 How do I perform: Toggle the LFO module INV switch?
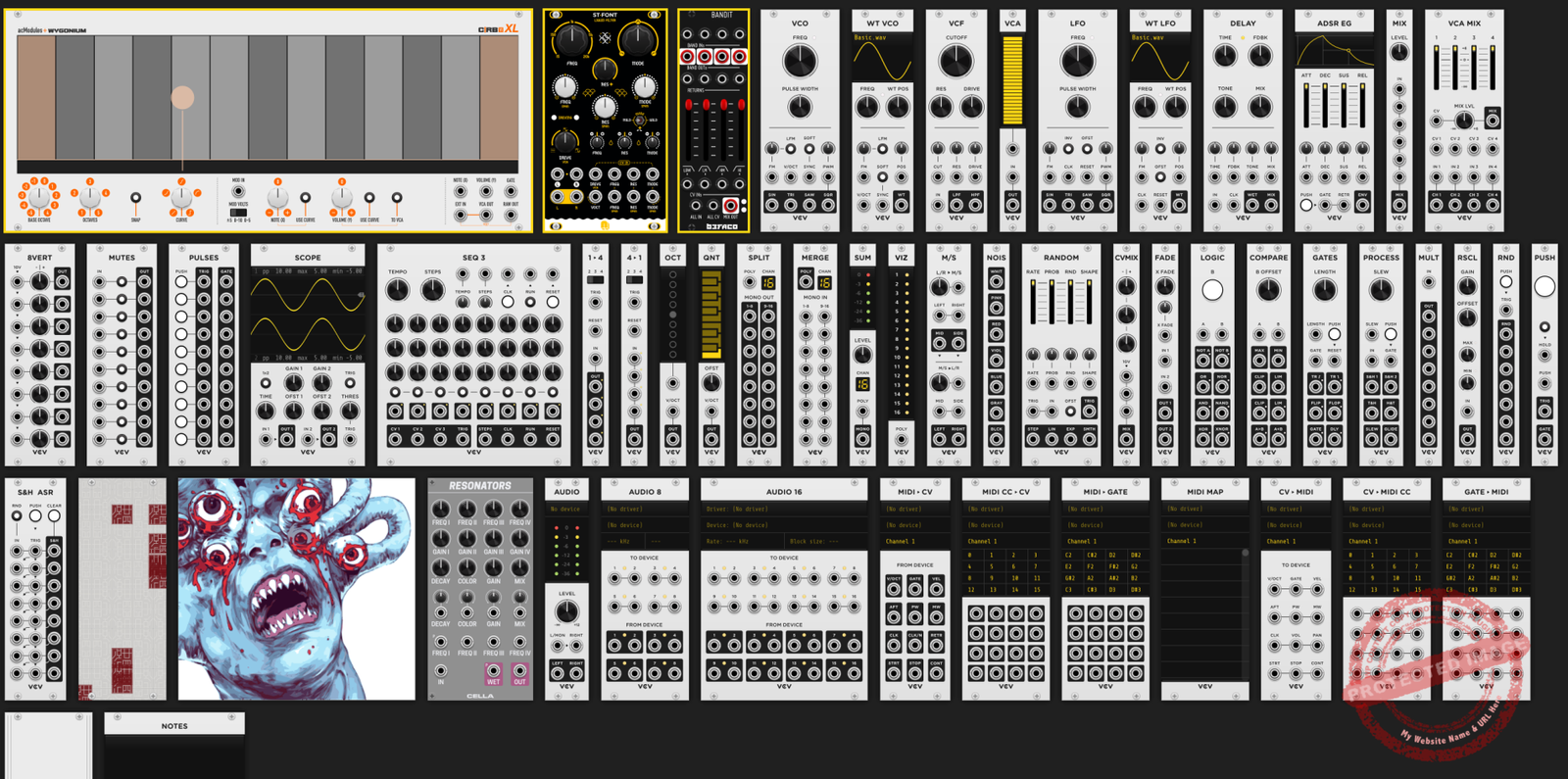click(1068, 149)
